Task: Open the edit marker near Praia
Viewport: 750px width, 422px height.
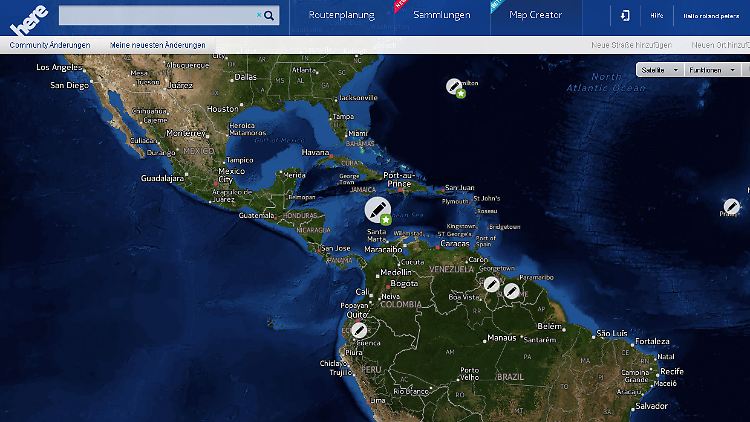Action: tap(732, 207)
